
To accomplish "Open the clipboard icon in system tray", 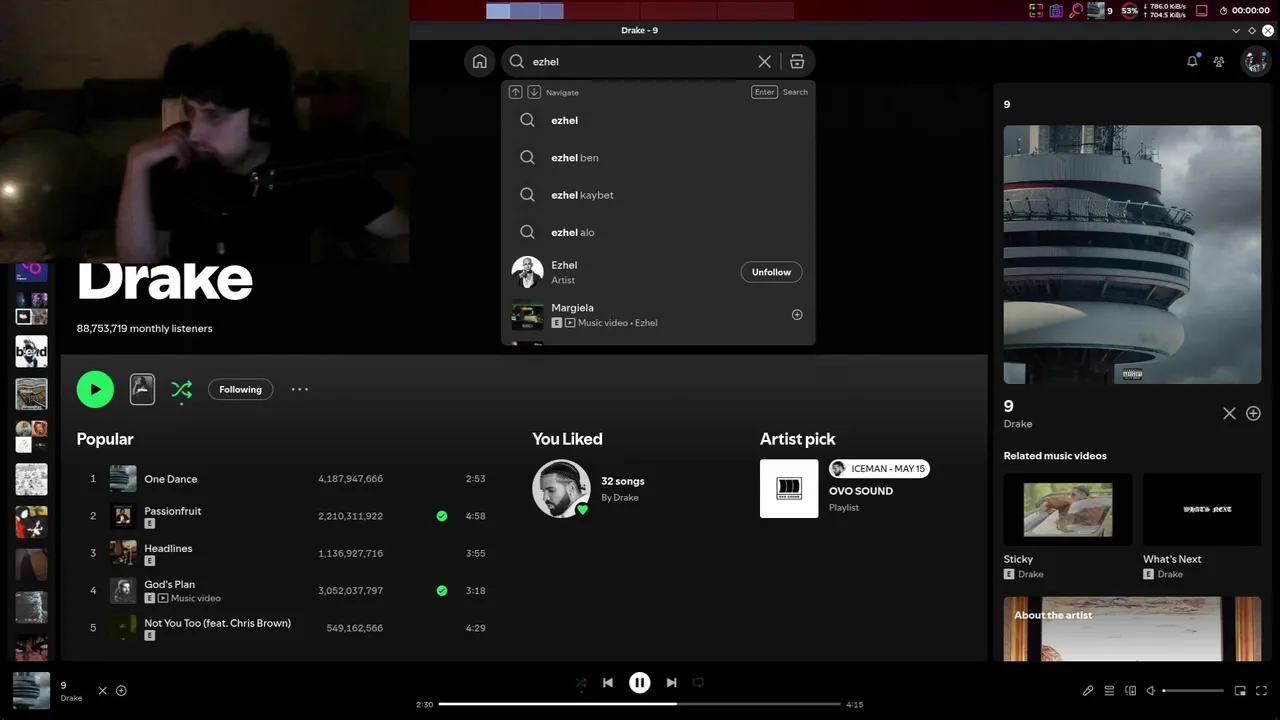I will (1056, 11).
